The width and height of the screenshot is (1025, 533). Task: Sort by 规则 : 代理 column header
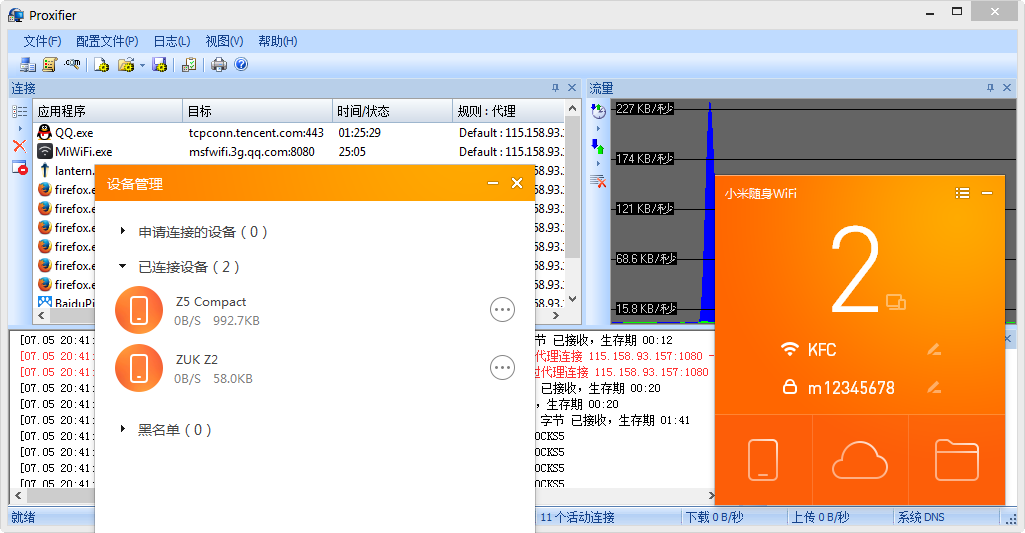click(508, 111)
